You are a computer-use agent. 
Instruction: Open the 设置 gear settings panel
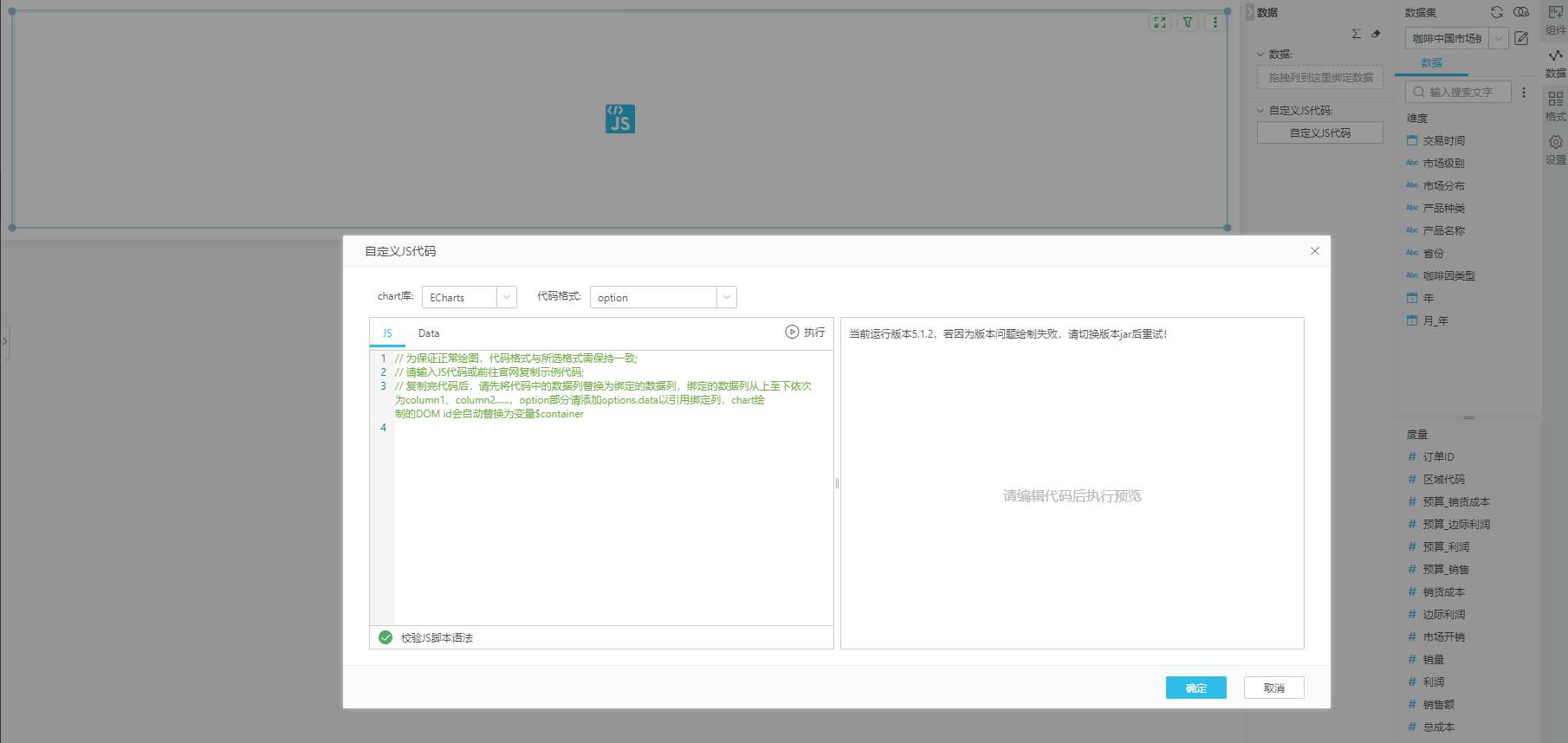pos(1556,147)
